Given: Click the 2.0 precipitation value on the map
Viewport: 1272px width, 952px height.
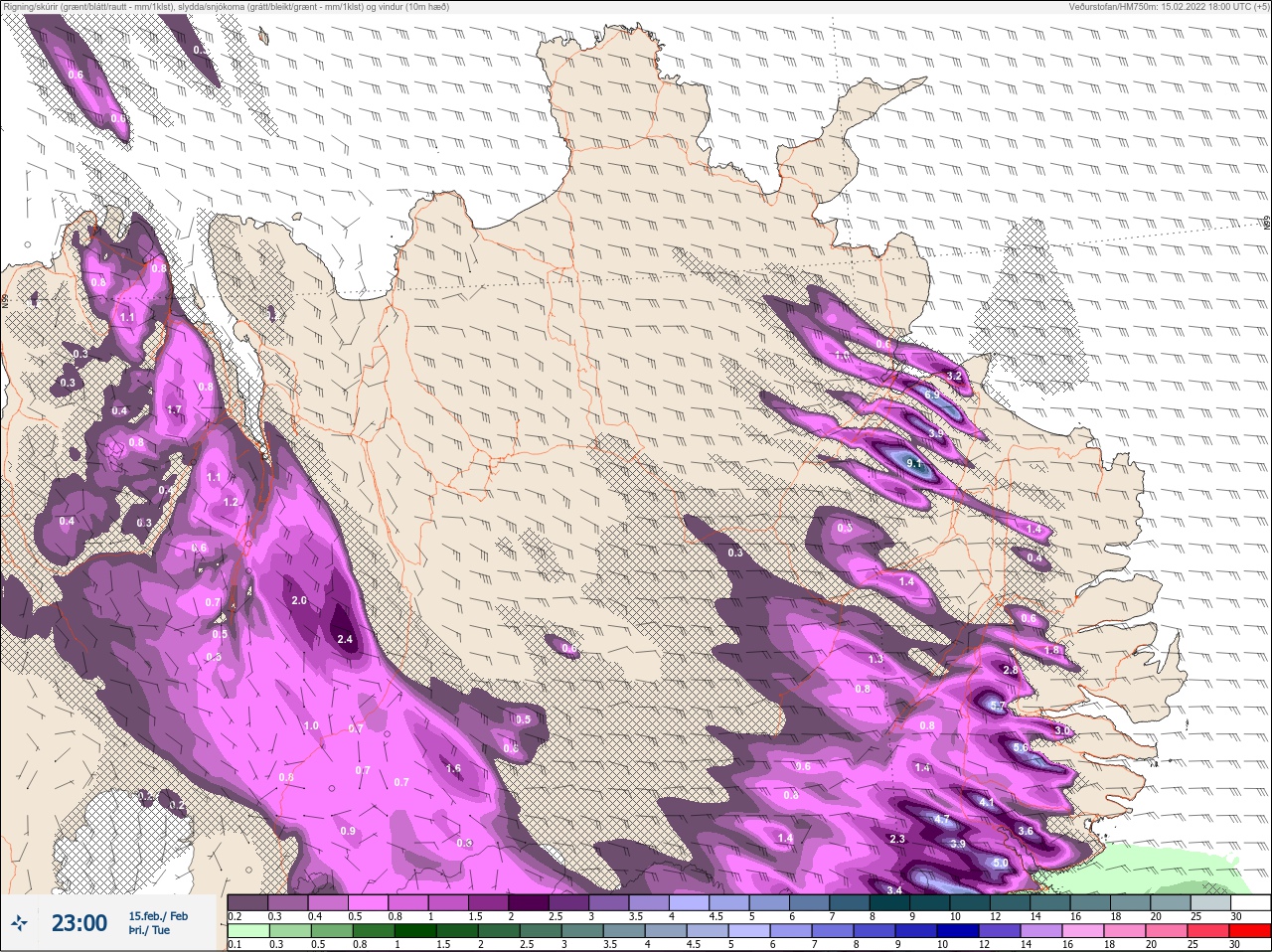Looking at the screenshot, I should click(299, 601).
